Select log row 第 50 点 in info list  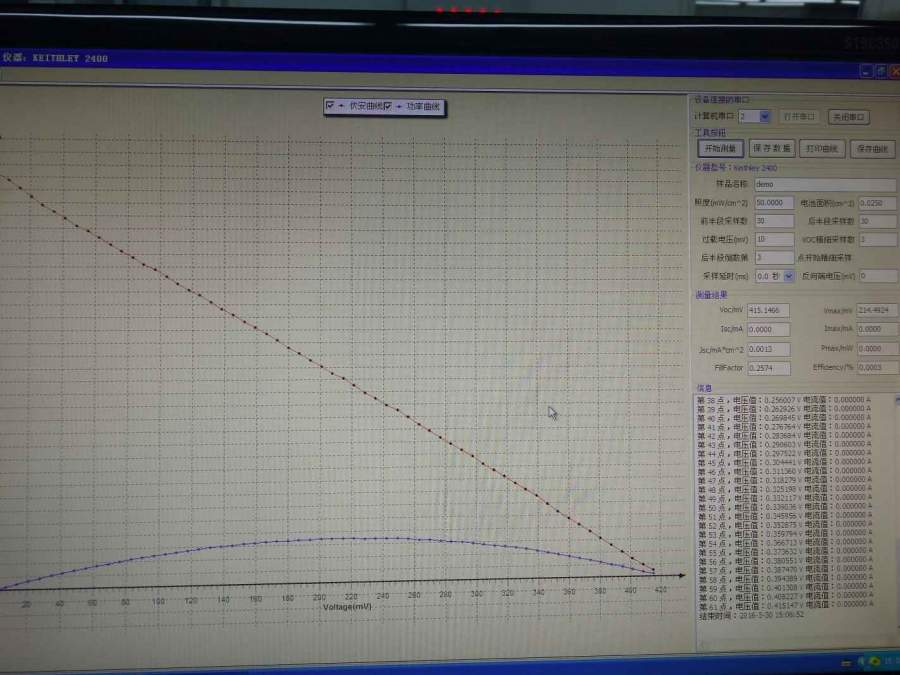click(x=784, y=507)
